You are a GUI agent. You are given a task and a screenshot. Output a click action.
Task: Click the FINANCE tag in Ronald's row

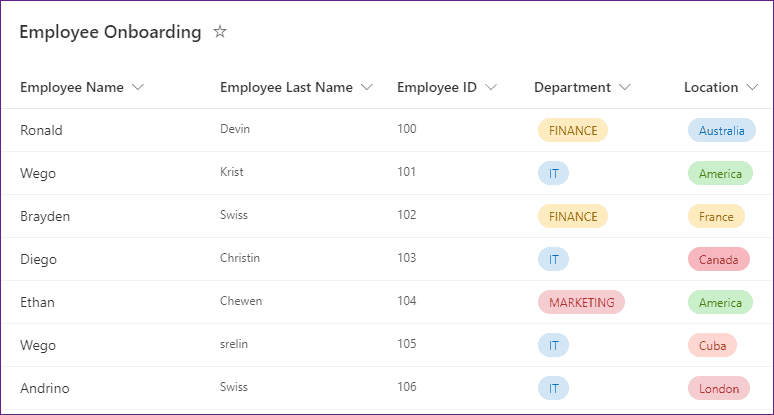pos(572,130)
